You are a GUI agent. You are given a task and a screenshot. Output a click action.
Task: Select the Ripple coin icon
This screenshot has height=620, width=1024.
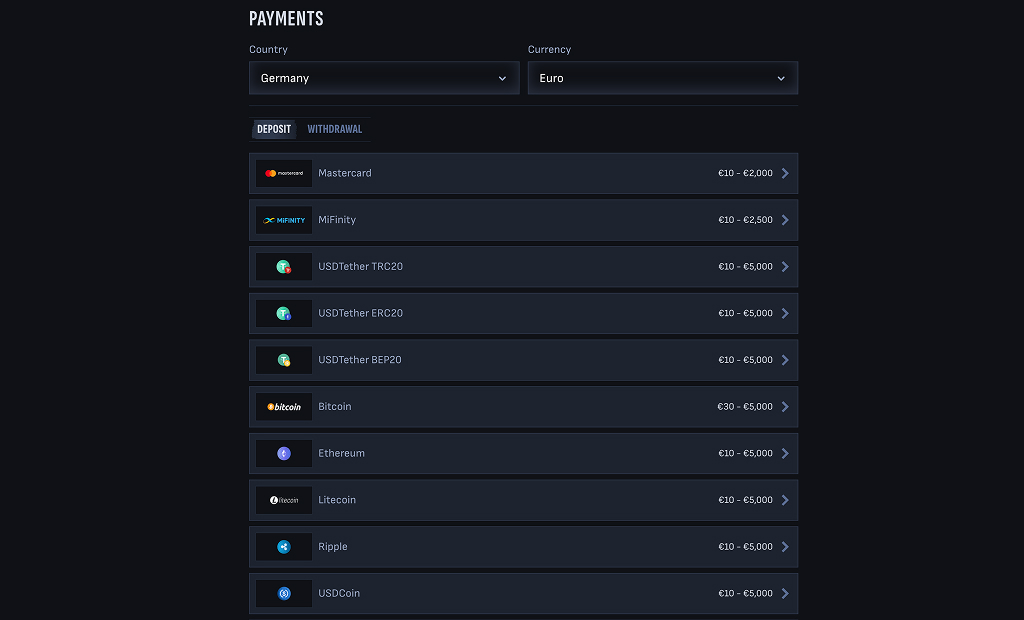283,546
